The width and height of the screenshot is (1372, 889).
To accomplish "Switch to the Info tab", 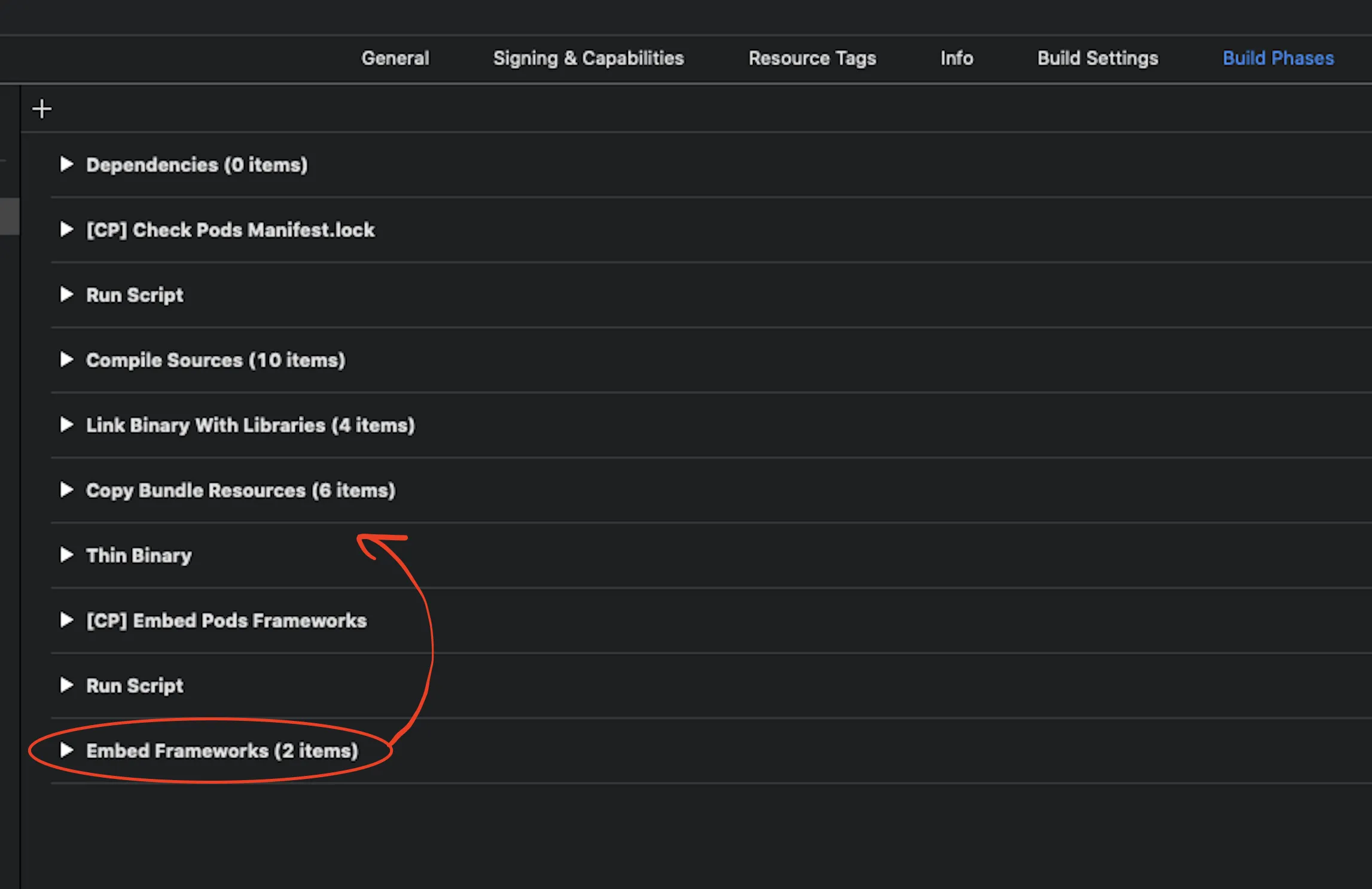I will click(x=956, y=58).
